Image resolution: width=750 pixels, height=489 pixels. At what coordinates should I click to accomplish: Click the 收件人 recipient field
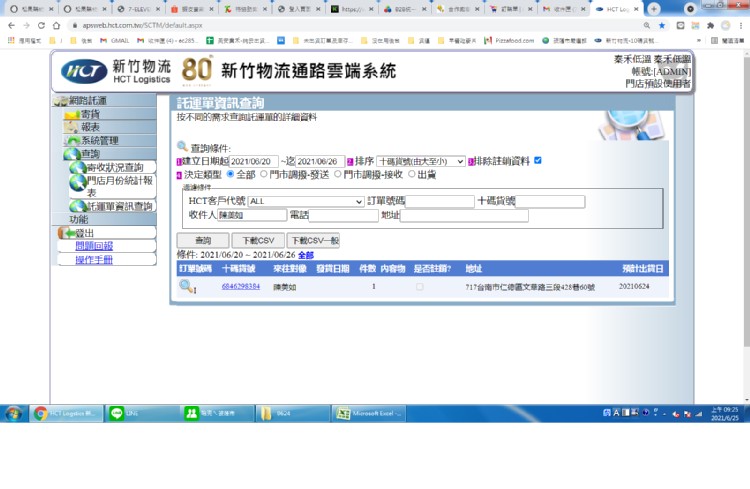click(x=252, y=215)
